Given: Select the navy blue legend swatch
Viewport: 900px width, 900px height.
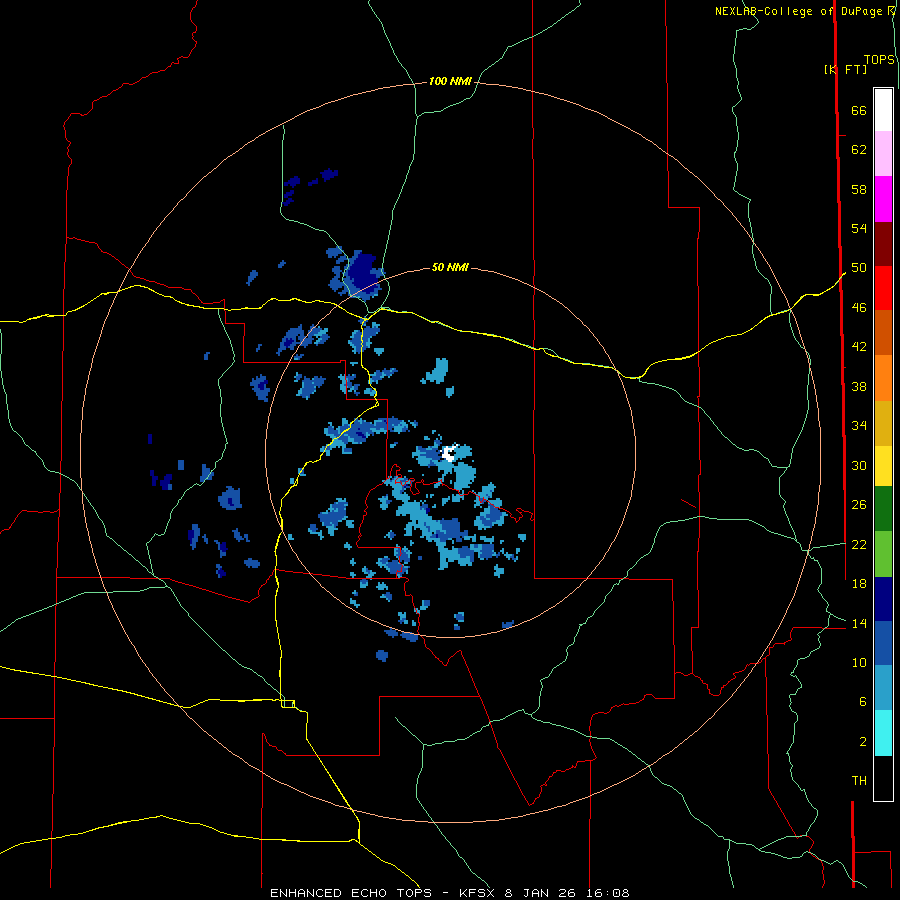Looking at the screenshot, I should [883, 599].
